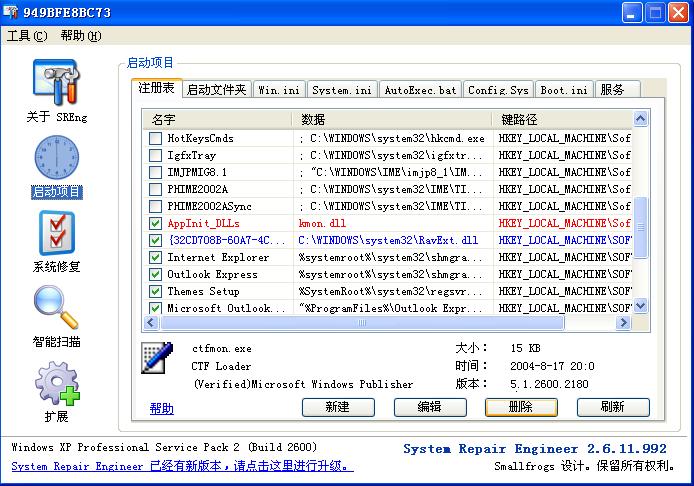Select the startup items clock icon

[57, 158]
